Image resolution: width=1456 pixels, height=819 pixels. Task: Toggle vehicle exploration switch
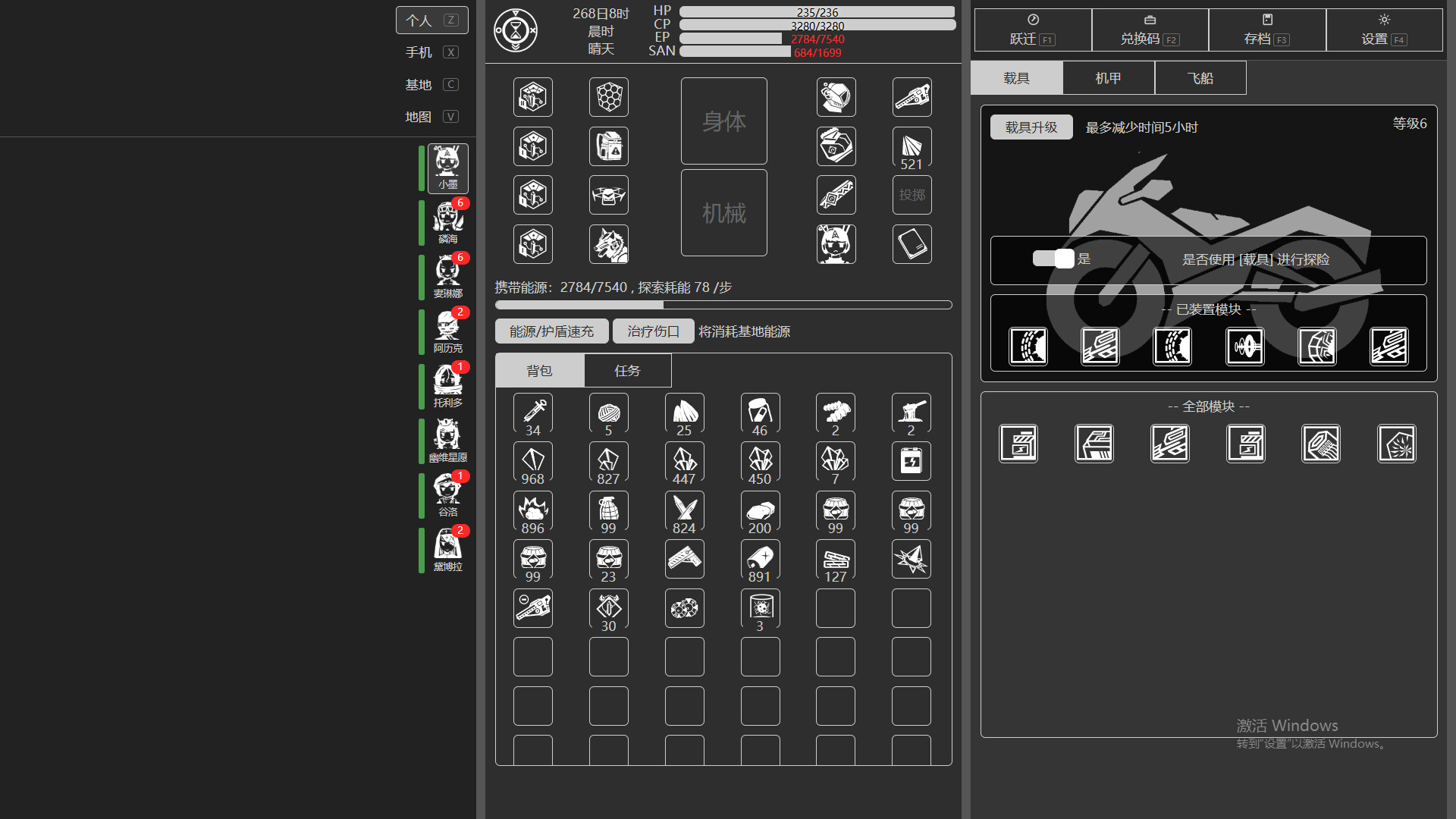(1053, 259)
